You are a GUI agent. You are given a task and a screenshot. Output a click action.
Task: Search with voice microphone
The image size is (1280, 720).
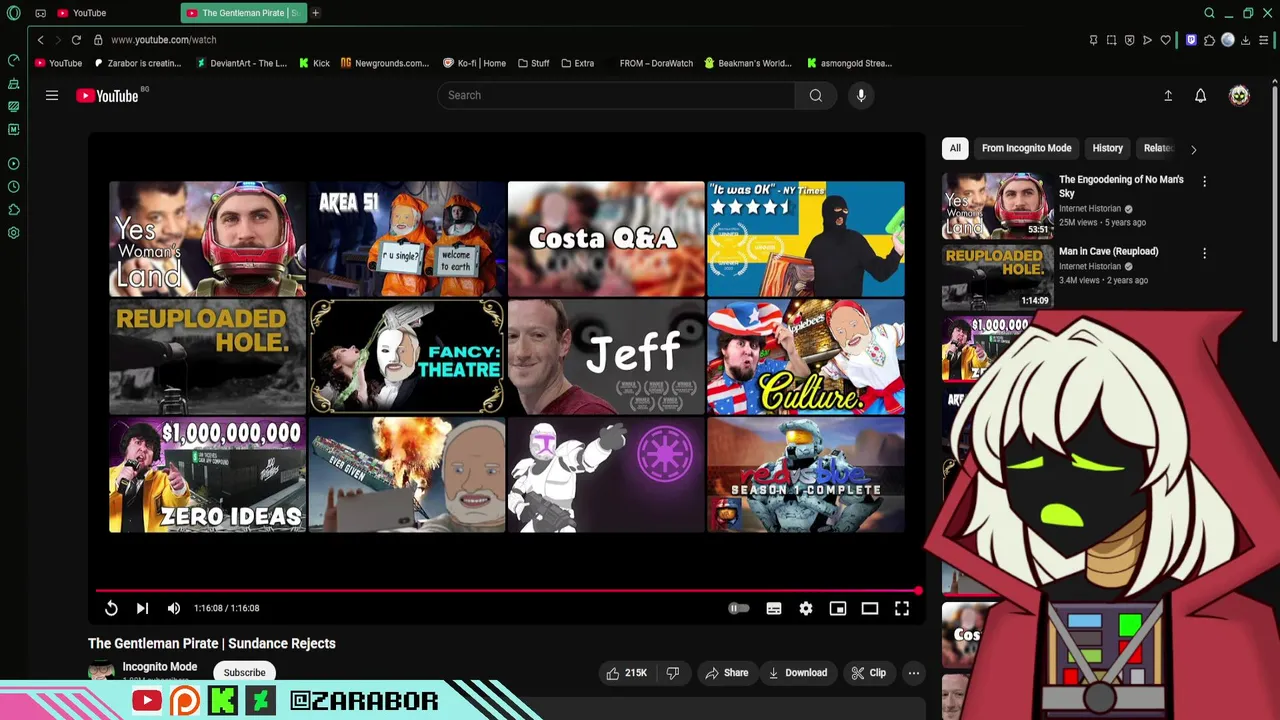861,95
